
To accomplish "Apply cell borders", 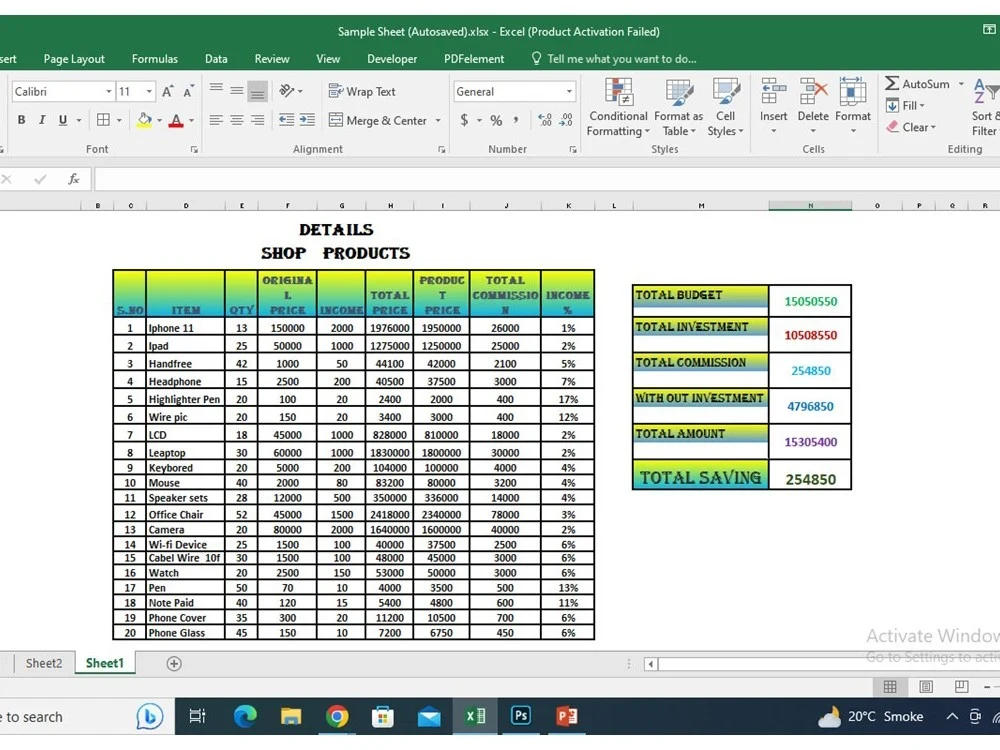I will (x=103, y=120).
